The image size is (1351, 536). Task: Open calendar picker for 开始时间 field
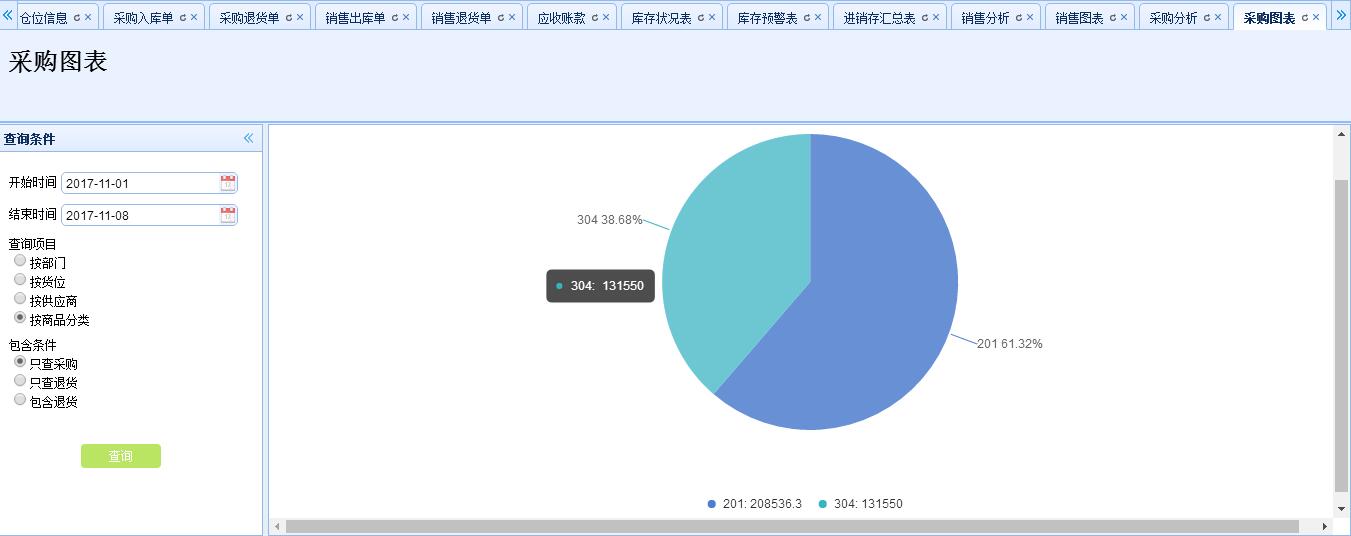point(228,183)
